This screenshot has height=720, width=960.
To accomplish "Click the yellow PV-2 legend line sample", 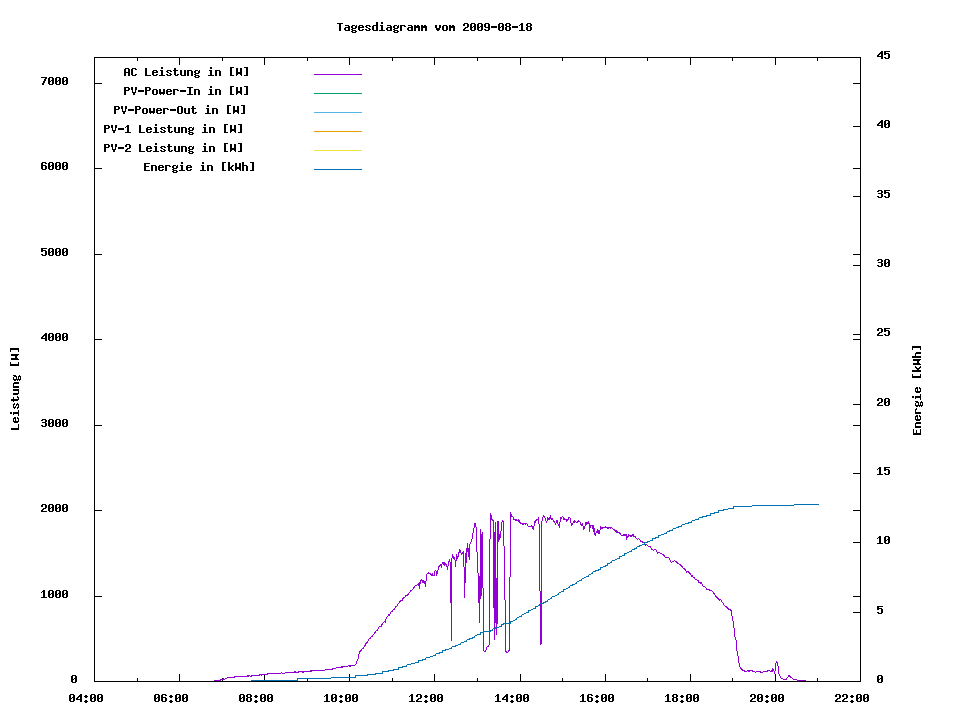I will pyautogui.click(x=337, y=150).
